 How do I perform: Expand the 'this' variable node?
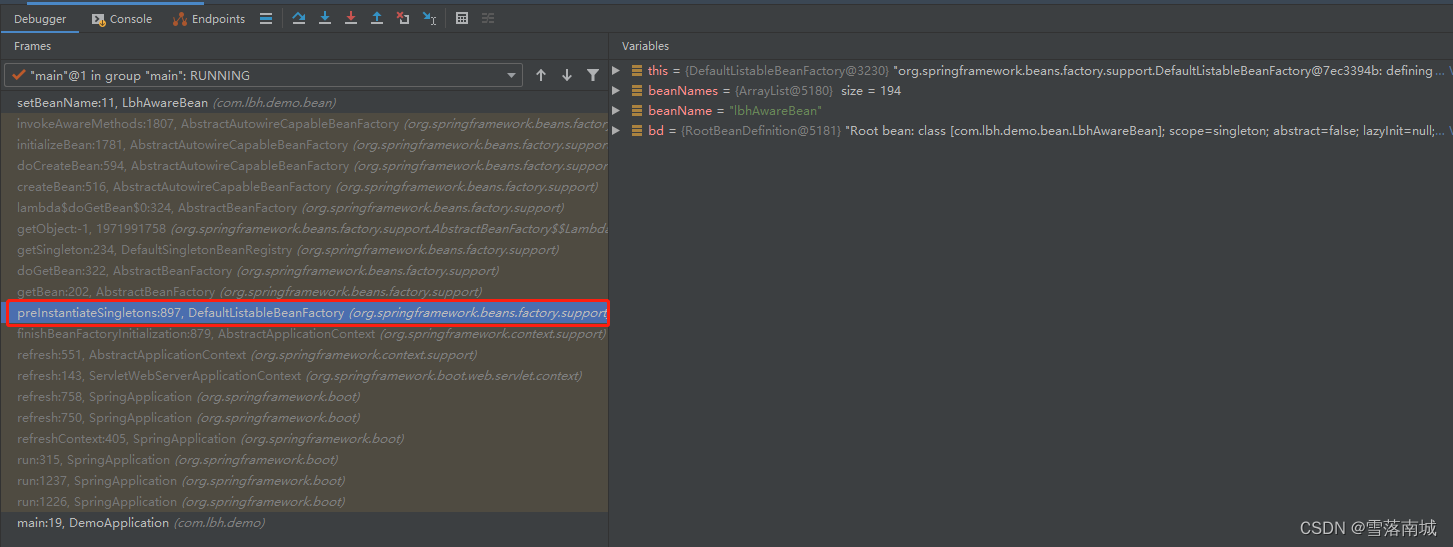616,71
